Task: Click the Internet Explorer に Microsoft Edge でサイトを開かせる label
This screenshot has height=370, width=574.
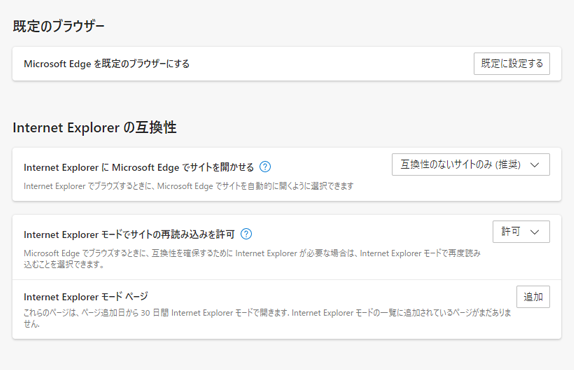Action: (139, 167)
